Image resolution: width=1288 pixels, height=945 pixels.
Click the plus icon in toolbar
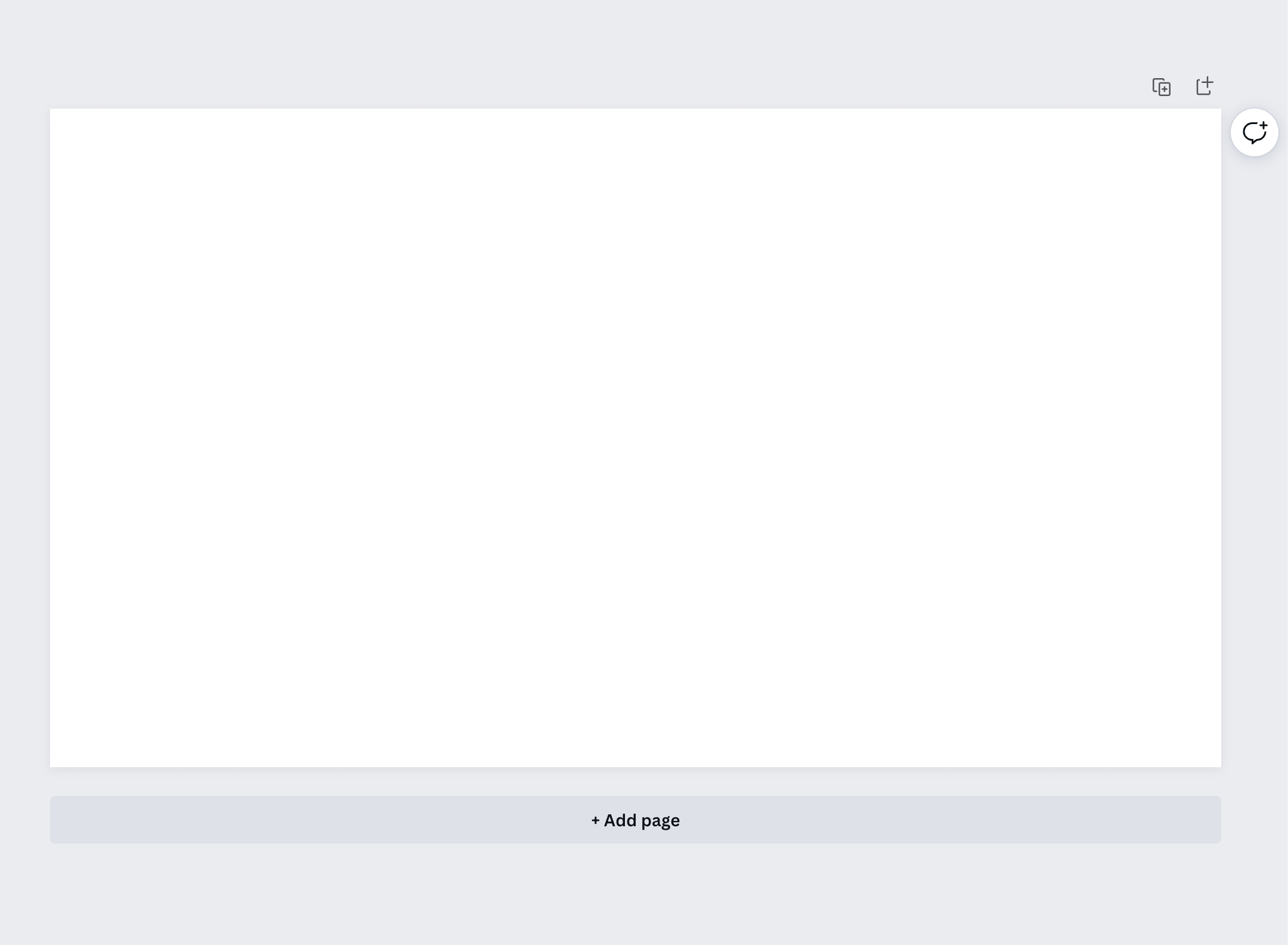[x=1205, y=87]
